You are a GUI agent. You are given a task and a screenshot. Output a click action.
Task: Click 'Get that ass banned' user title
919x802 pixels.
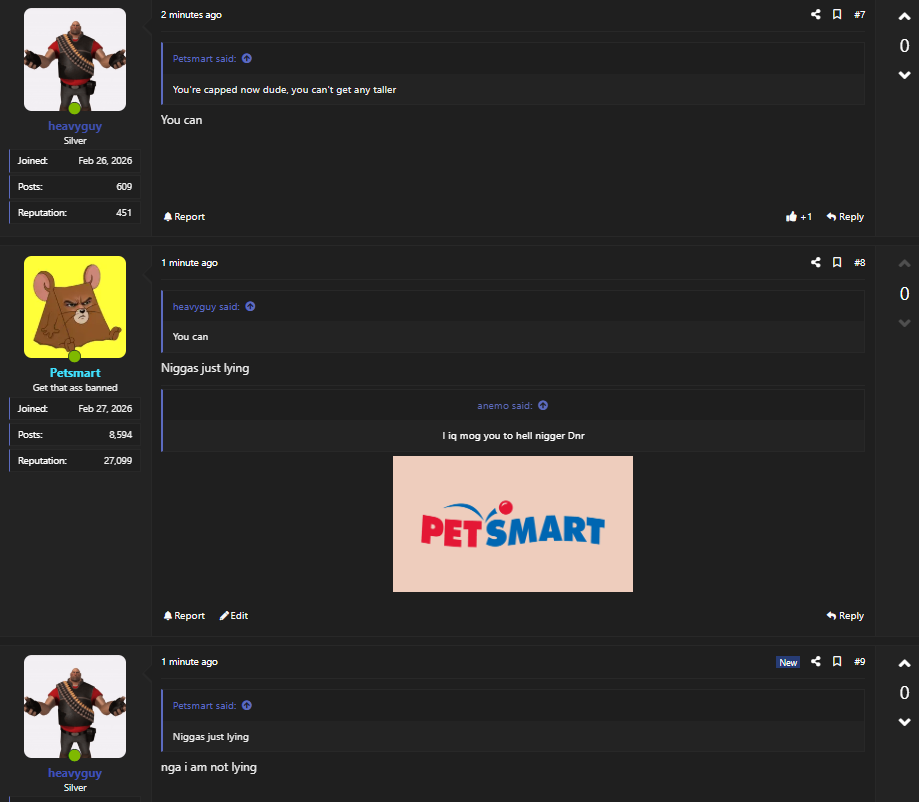tap(75, 388)
